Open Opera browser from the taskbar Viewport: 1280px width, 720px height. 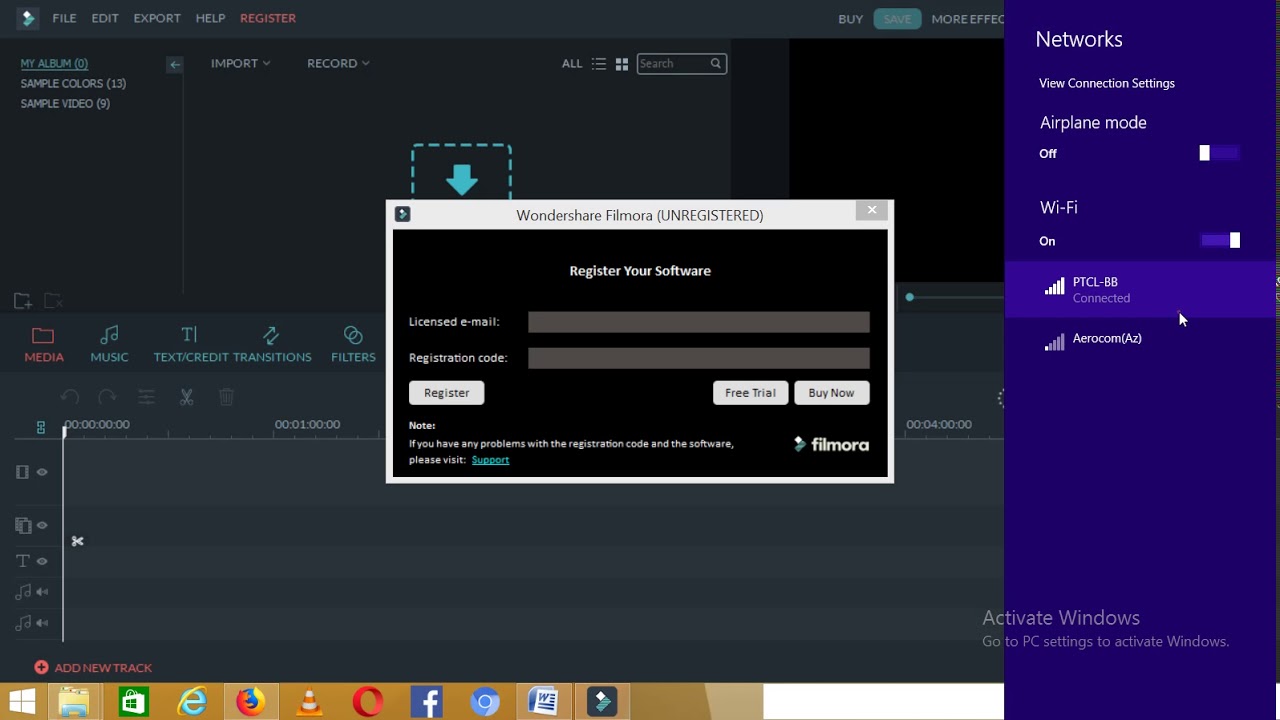tap(368, 702)
